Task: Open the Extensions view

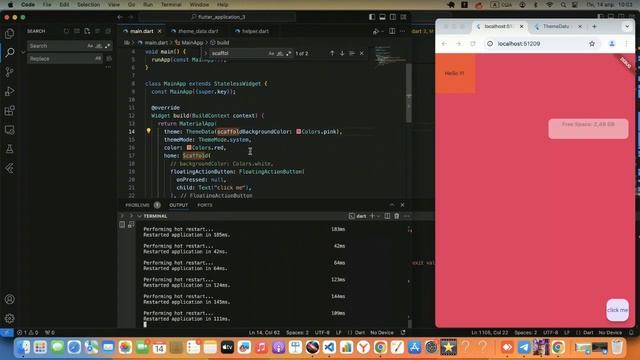Action: pyautogui.click(x=9, y=111)
